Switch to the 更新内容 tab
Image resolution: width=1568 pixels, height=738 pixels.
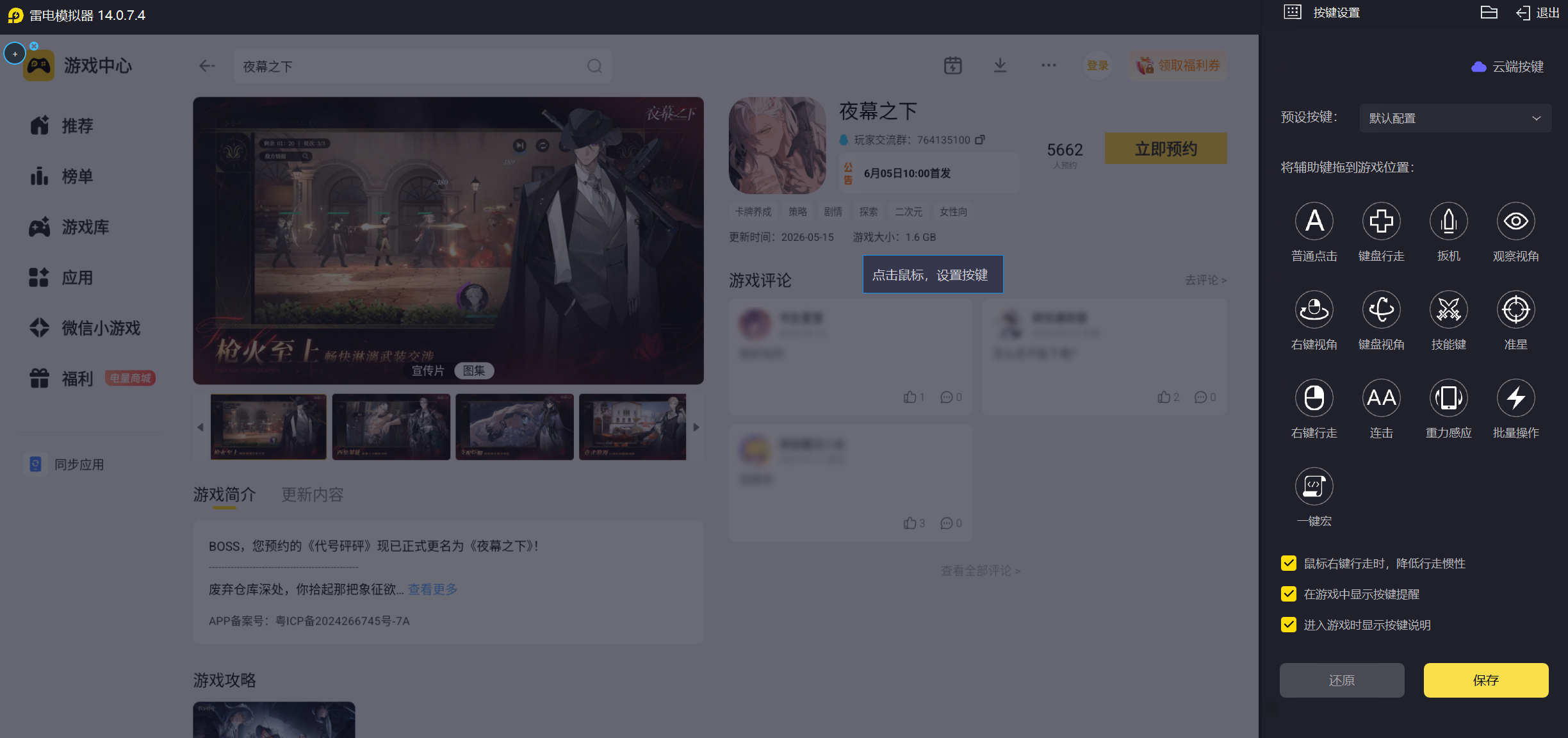(x=313, y=495)
